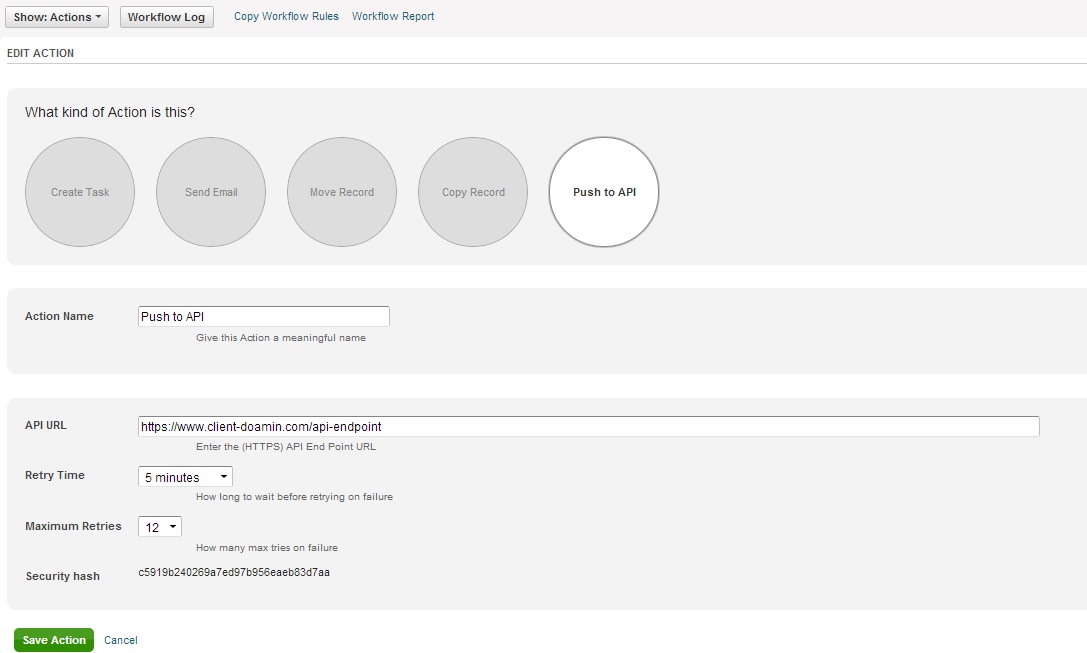Open the Workflow Report link

pyautogui.click(x=393, y=16)
